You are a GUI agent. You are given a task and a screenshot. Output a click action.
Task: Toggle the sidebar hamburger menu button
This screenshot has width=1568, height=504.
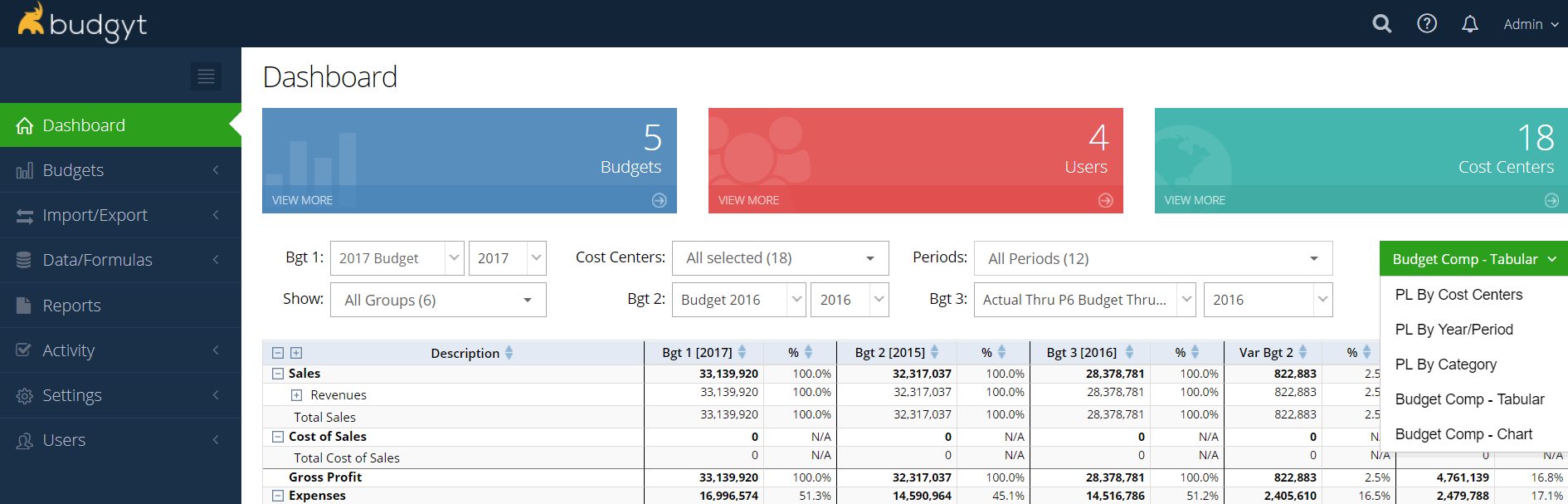click(206, 76)
